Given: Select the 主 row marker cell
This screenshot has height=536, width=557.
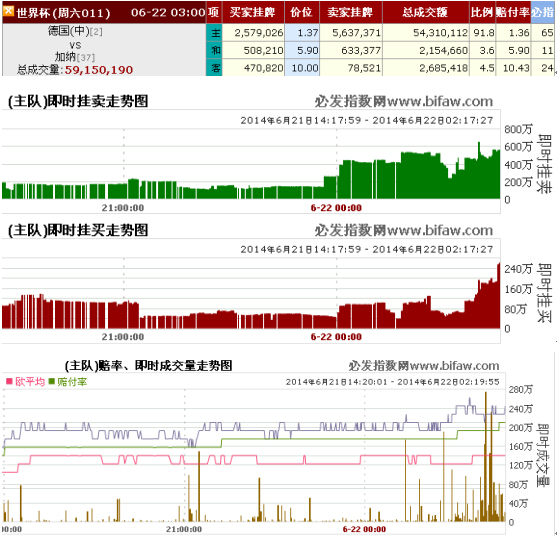Looking at the screenshot, I should point(214,33).
